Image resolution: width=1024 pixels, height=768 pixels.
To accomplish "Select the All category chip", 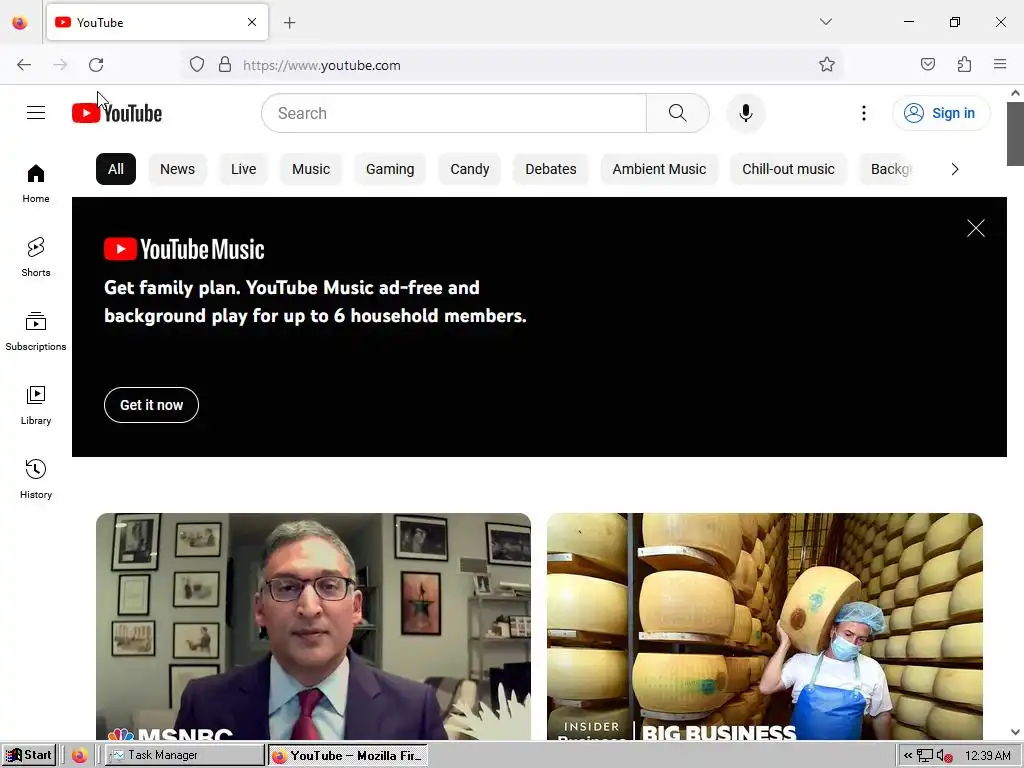I will click(116, 169).
